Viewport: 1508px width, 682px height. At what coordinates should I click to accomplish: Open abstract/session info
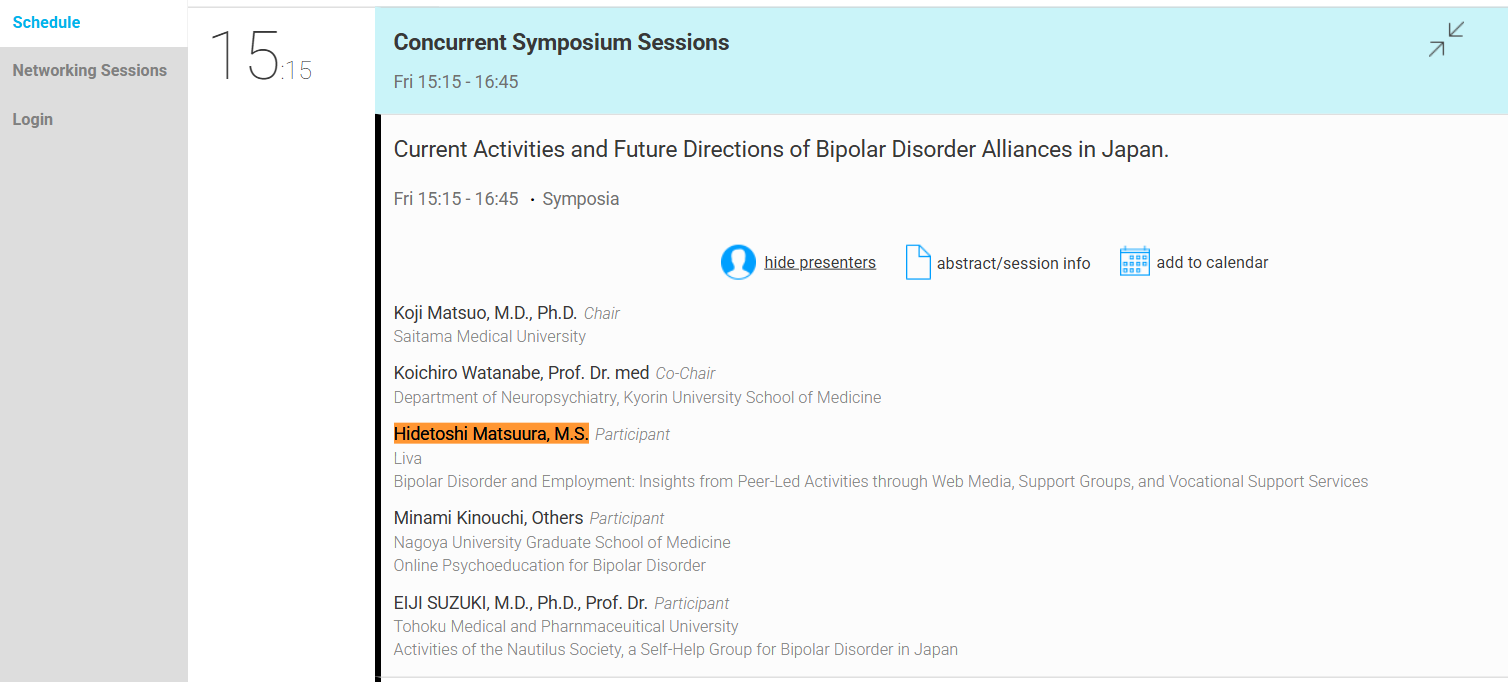click(x=1013, y=263)
